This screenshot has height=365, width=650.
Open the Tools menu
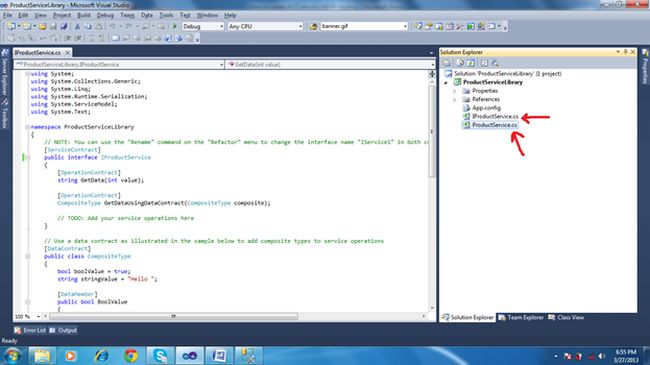tap(166, 15)
